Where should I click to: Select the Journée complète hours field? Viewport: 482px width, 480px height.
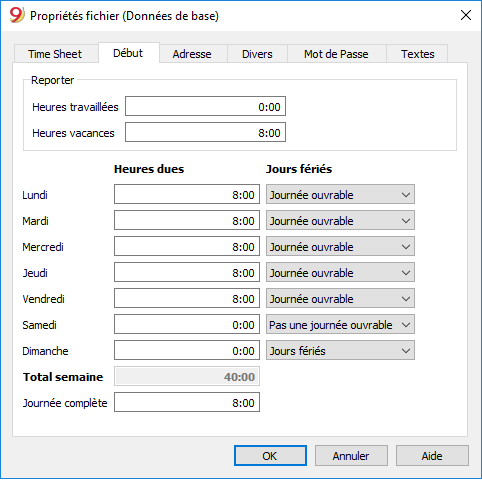pyautogui.click(x=187, y=402)
